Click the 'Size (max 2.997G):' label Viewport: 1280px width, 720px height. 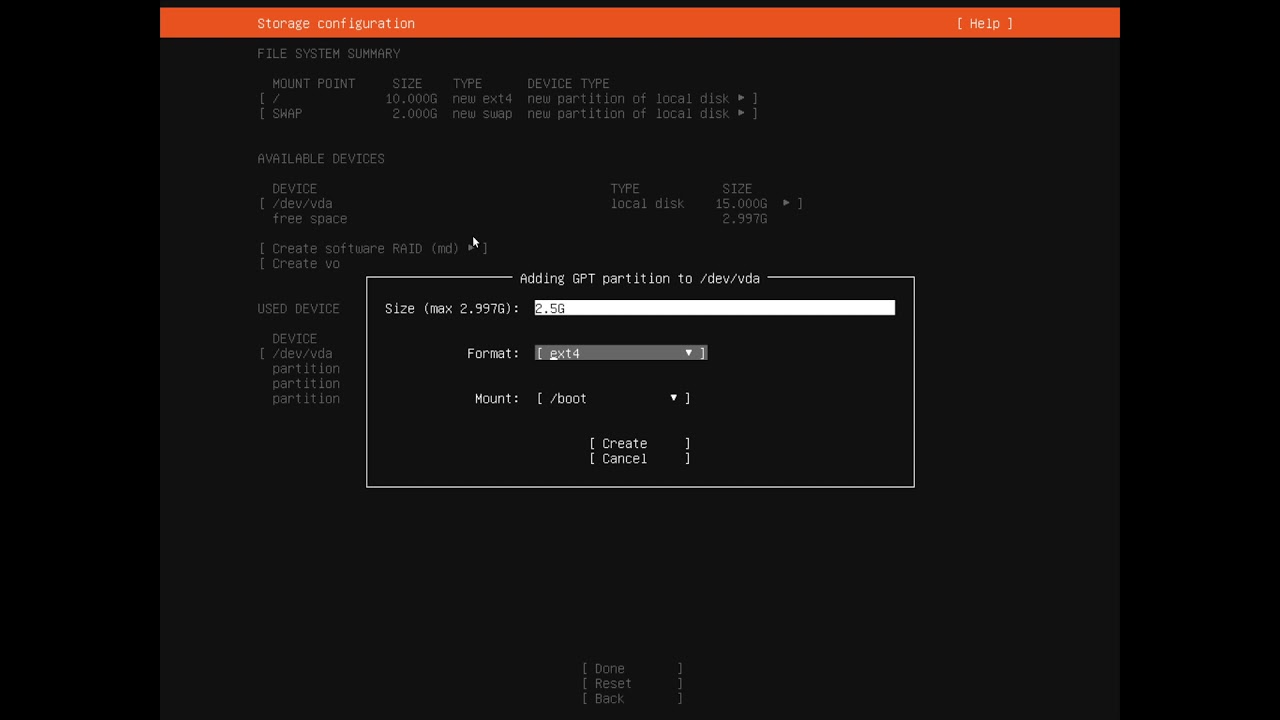[452, 308]
